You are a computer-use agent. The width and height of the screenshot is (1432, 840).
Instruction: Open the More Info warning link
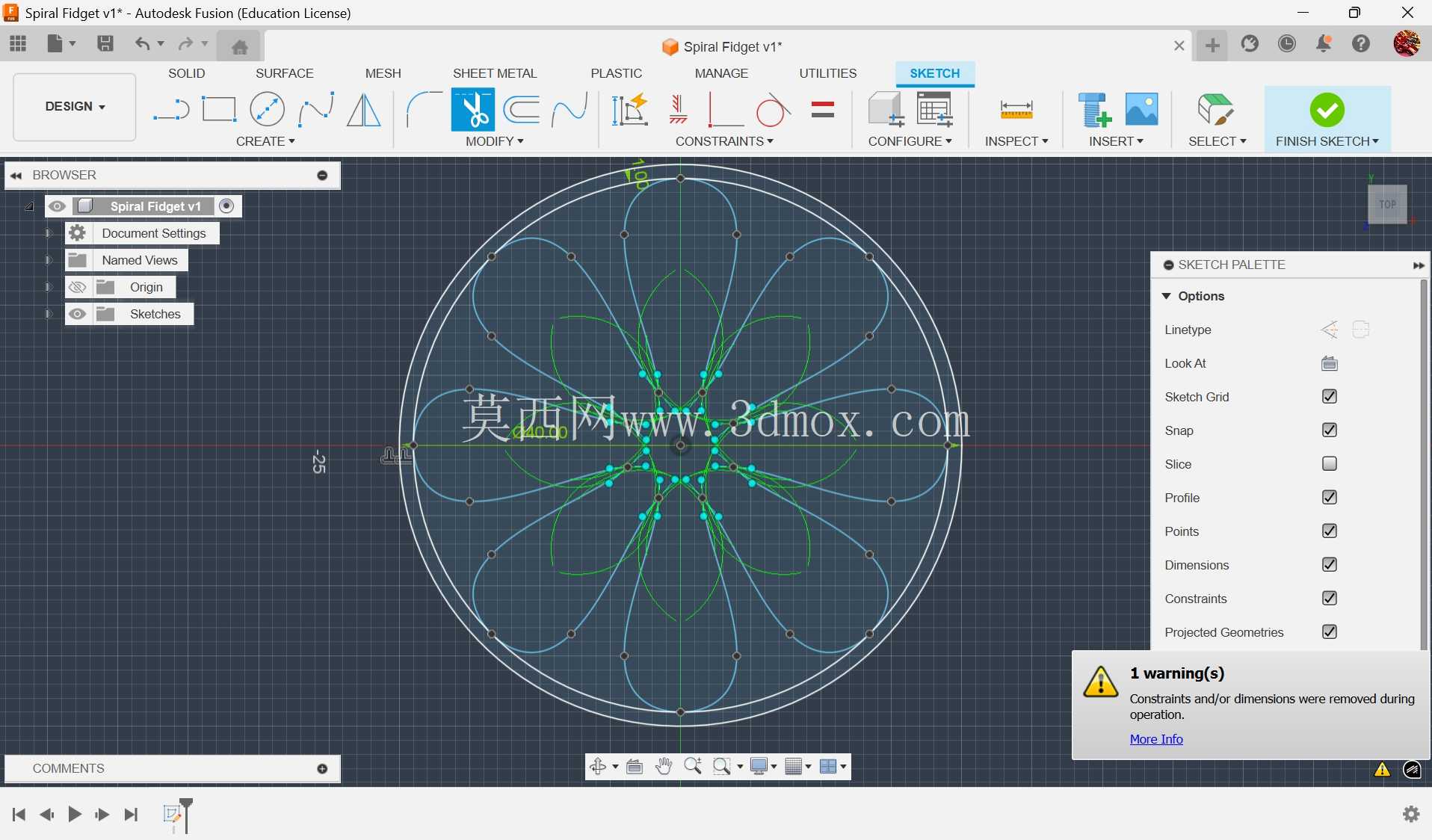[x=1156, y=739]
